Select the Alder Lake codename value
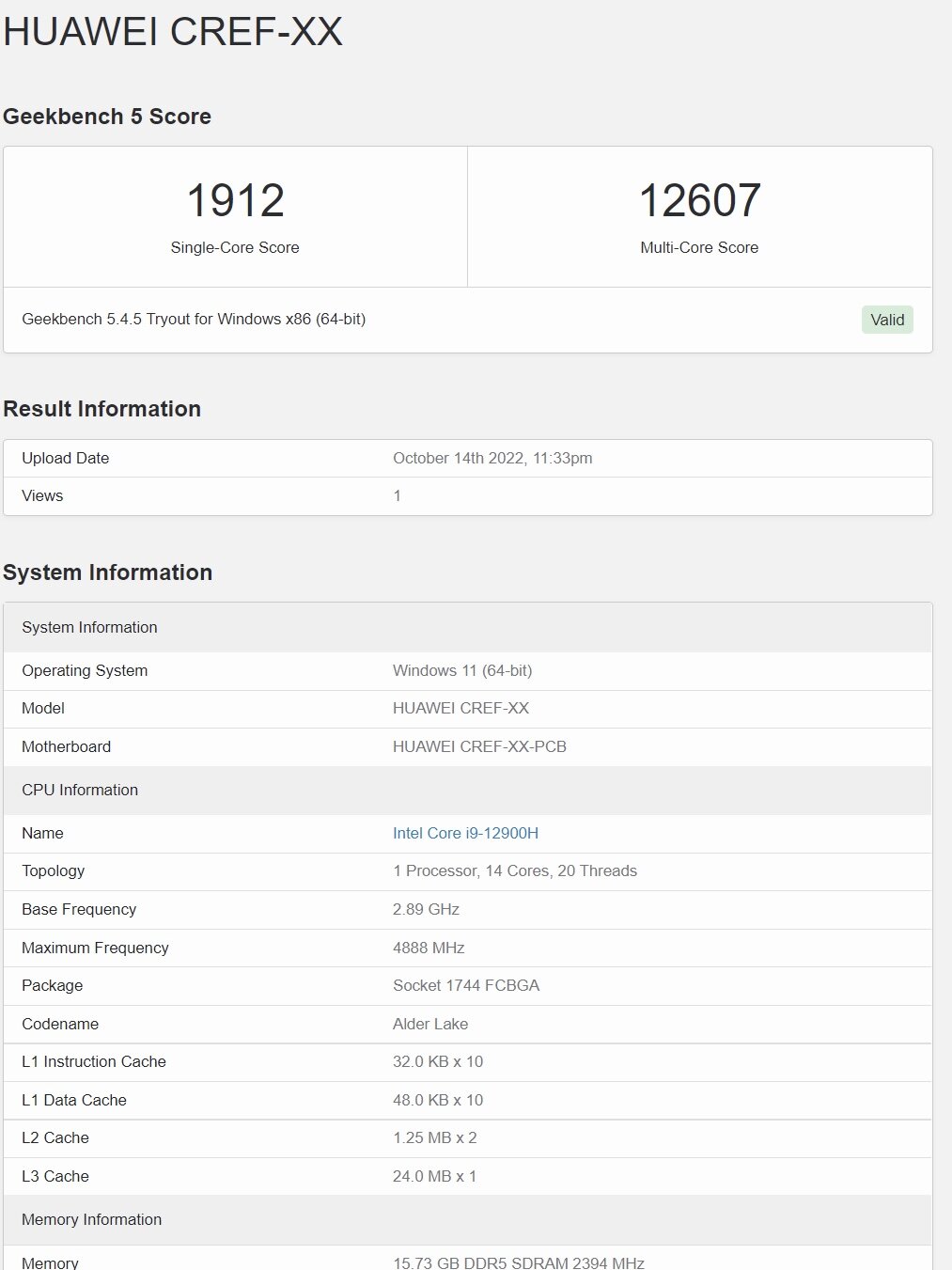The width and height of the screenshot is (952, 1270). [430, 1024]
